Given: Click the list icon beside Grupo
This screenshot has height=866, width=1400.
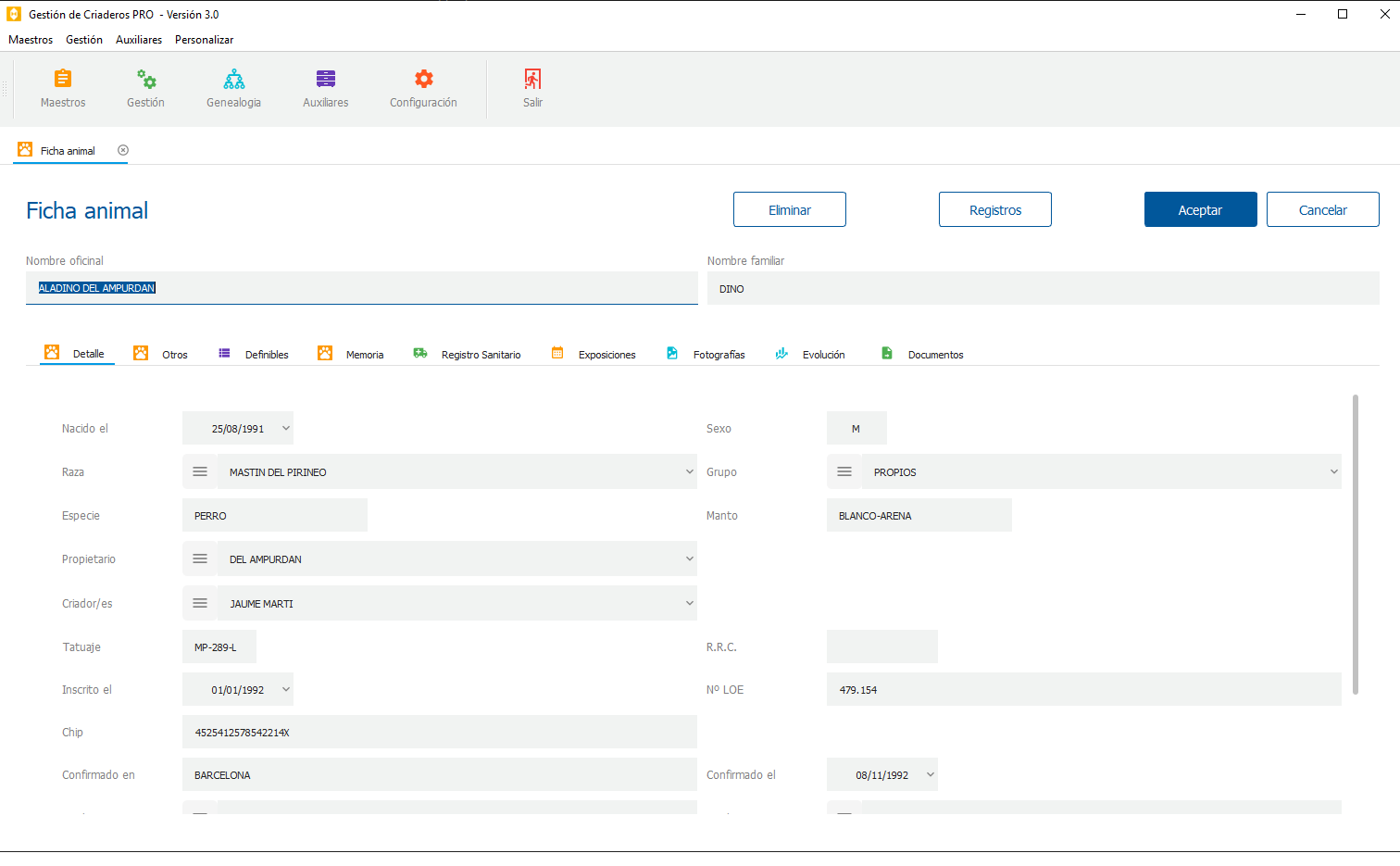Looking at the screenshot, I should 844,472.
